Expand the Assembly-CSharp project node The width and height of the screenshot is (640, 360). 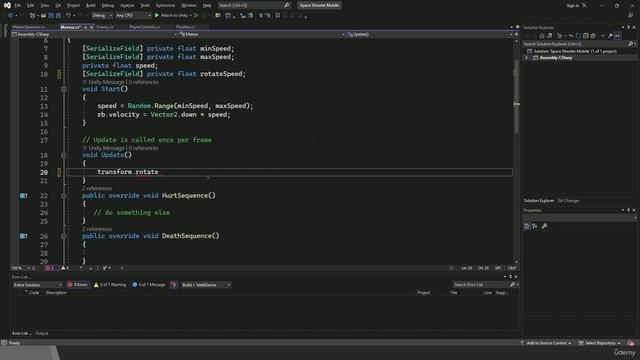pos(527,58)
